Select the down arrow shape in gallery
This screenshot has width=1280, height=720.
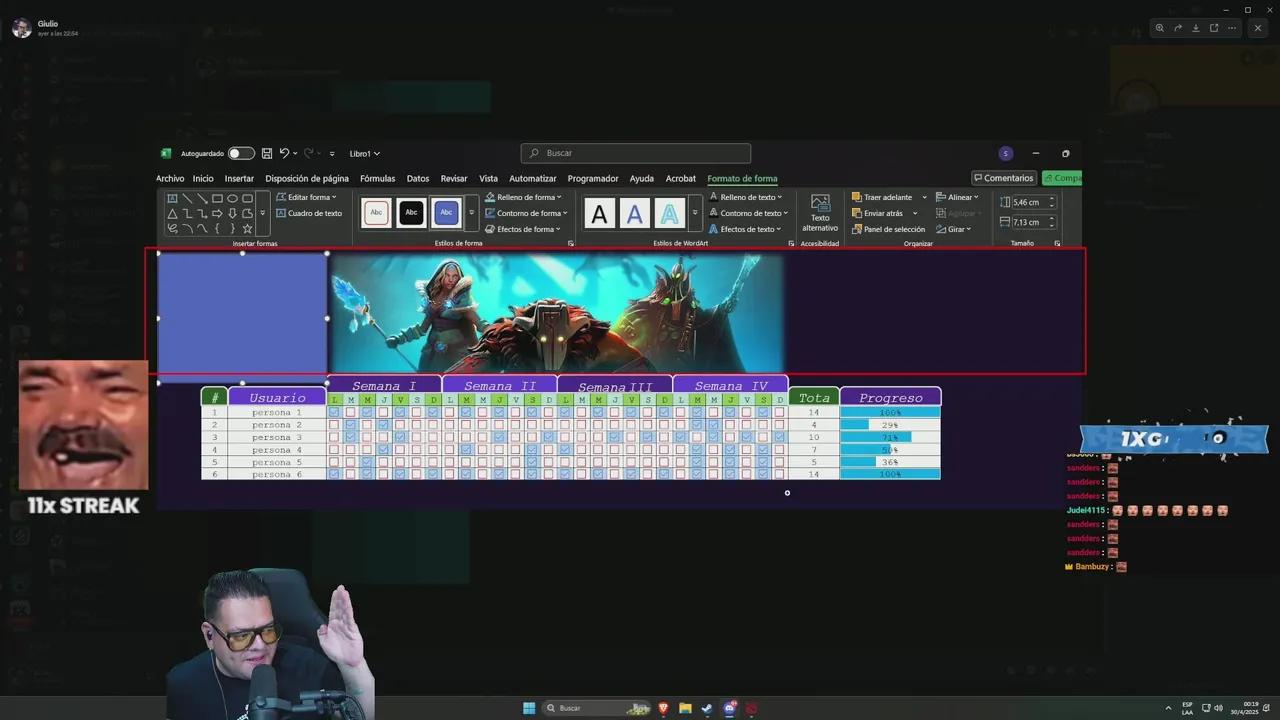pos(232,213)
